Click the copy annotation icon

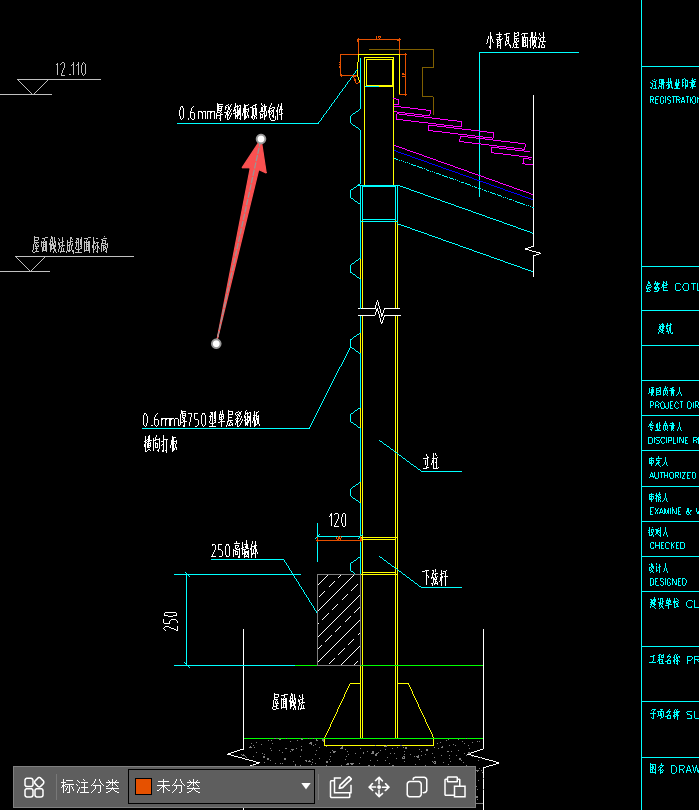coord(416,787)
